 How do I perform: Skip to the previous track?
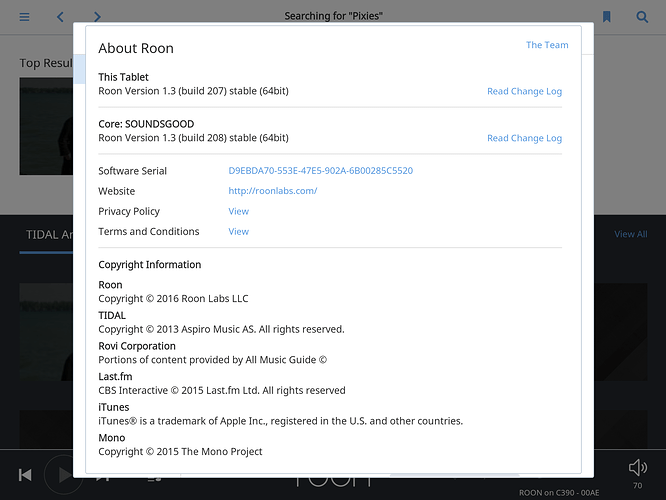[25, 475]
